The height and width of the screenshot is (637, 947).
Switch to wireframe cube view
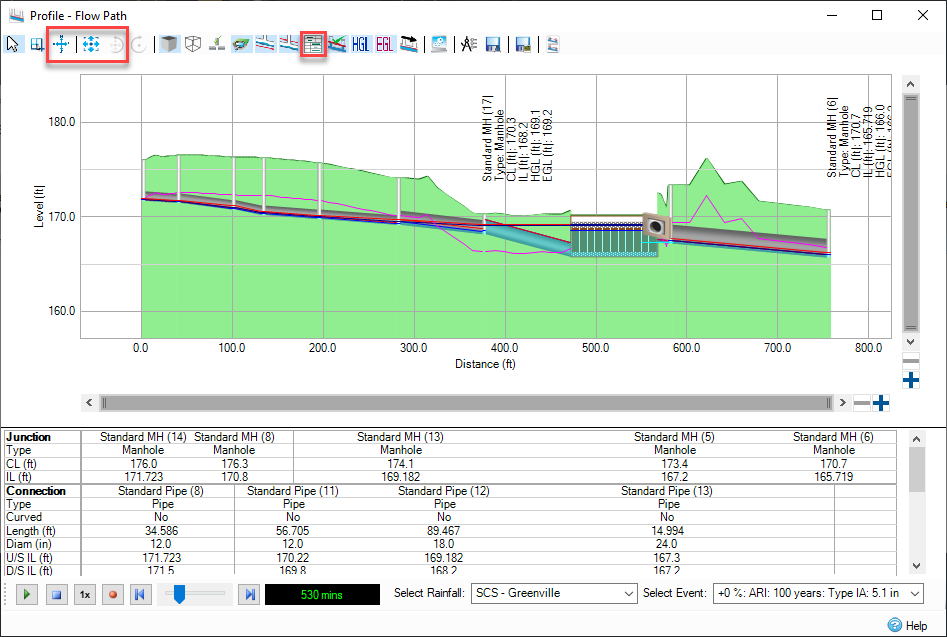click(x=193, y=44)
